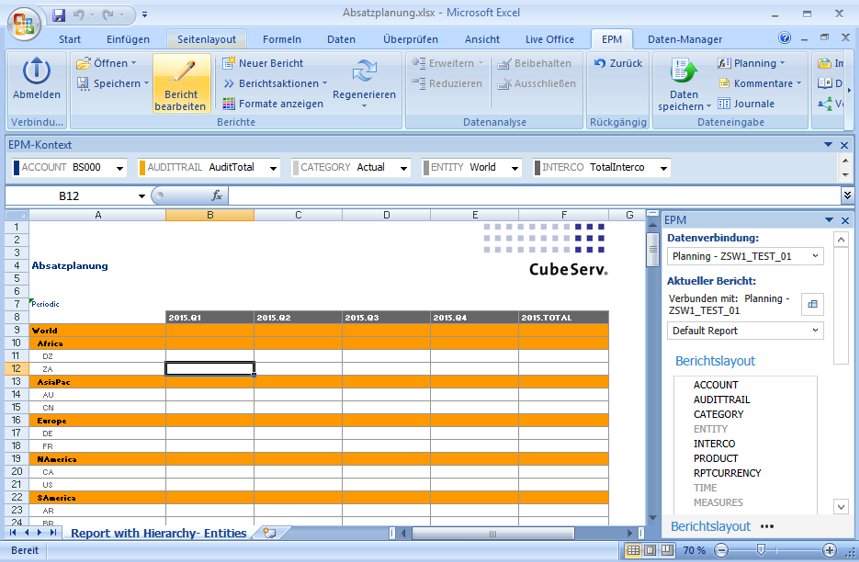Expand the formula bar
Screen dimensions: 859x562
(847, 195)
